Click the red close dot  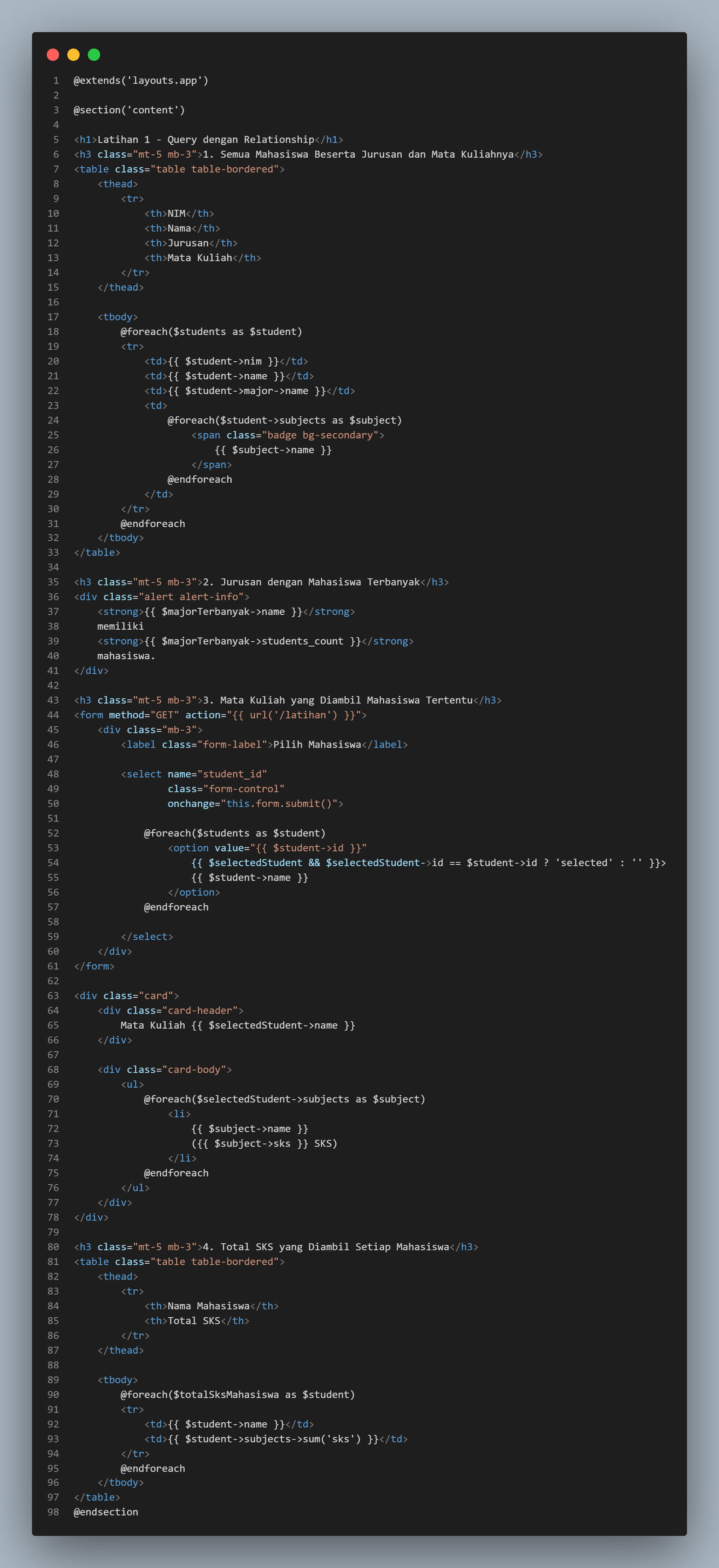pyautogui.click(x=53, y=55)
